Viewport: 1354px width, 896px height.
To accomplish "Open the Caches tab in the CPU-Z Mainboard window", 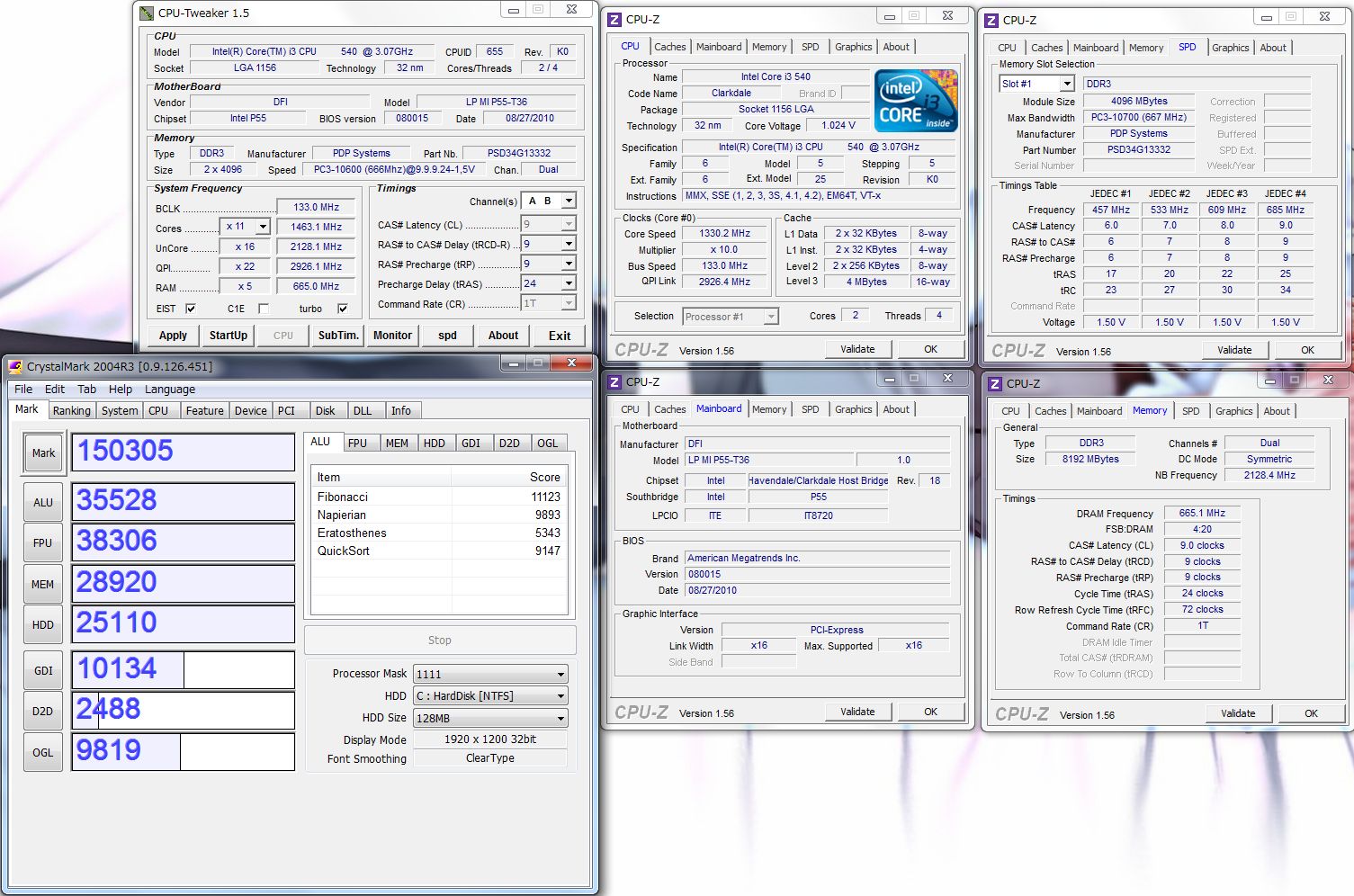I will click(669, 409).
